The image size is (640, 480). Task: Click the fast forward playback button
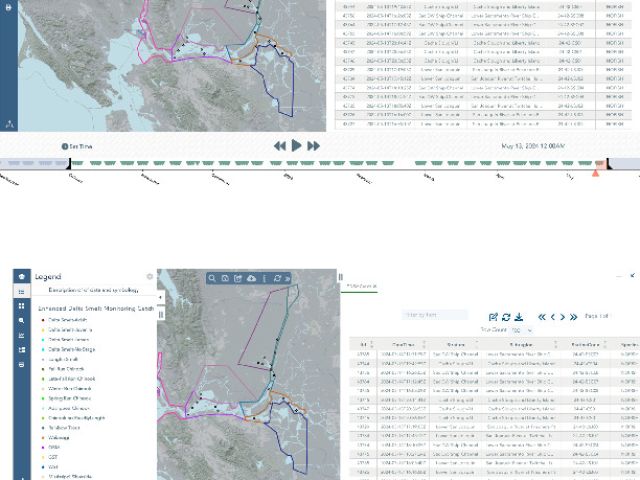click(313, 146)
